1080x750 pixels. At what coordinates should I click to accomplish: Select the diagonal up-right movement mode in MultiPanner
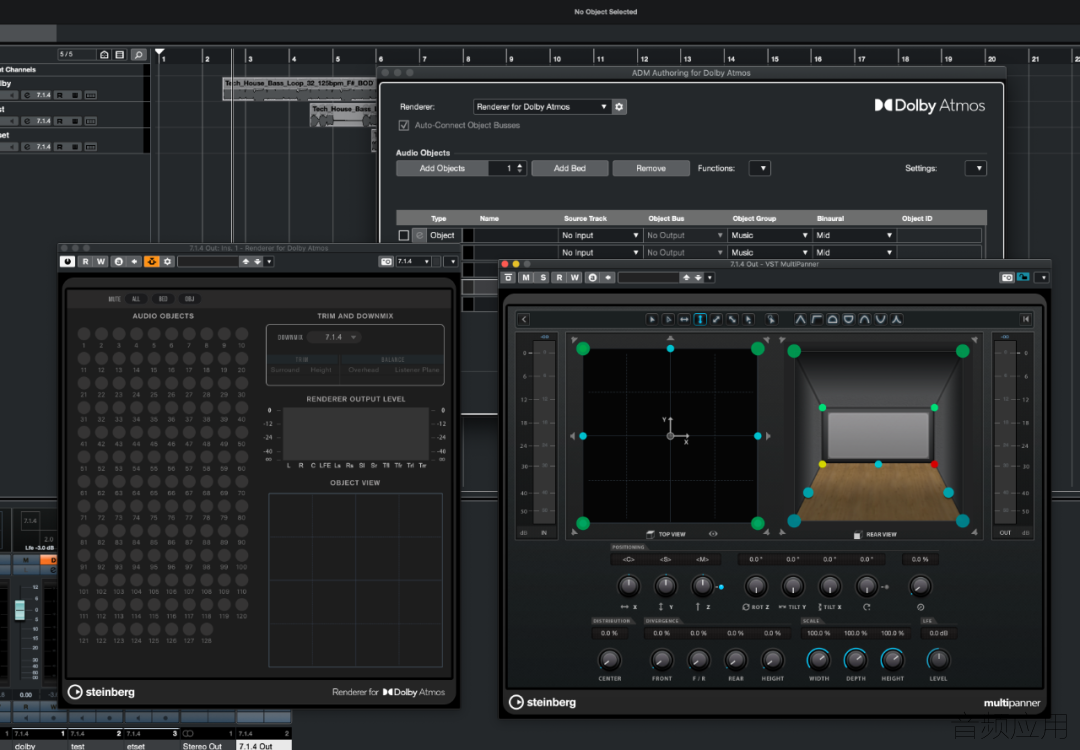pos(716,320)
